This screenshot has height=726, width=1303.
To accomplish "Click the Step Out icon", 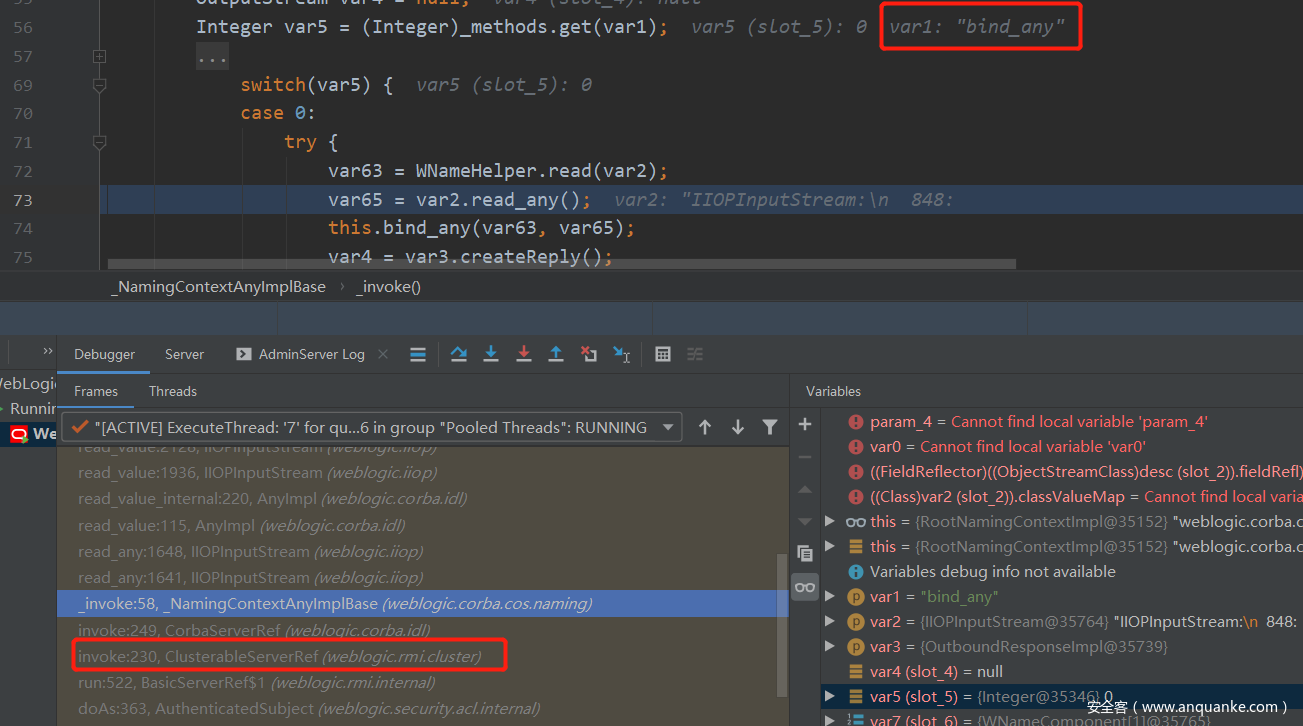I will (556, 354).
